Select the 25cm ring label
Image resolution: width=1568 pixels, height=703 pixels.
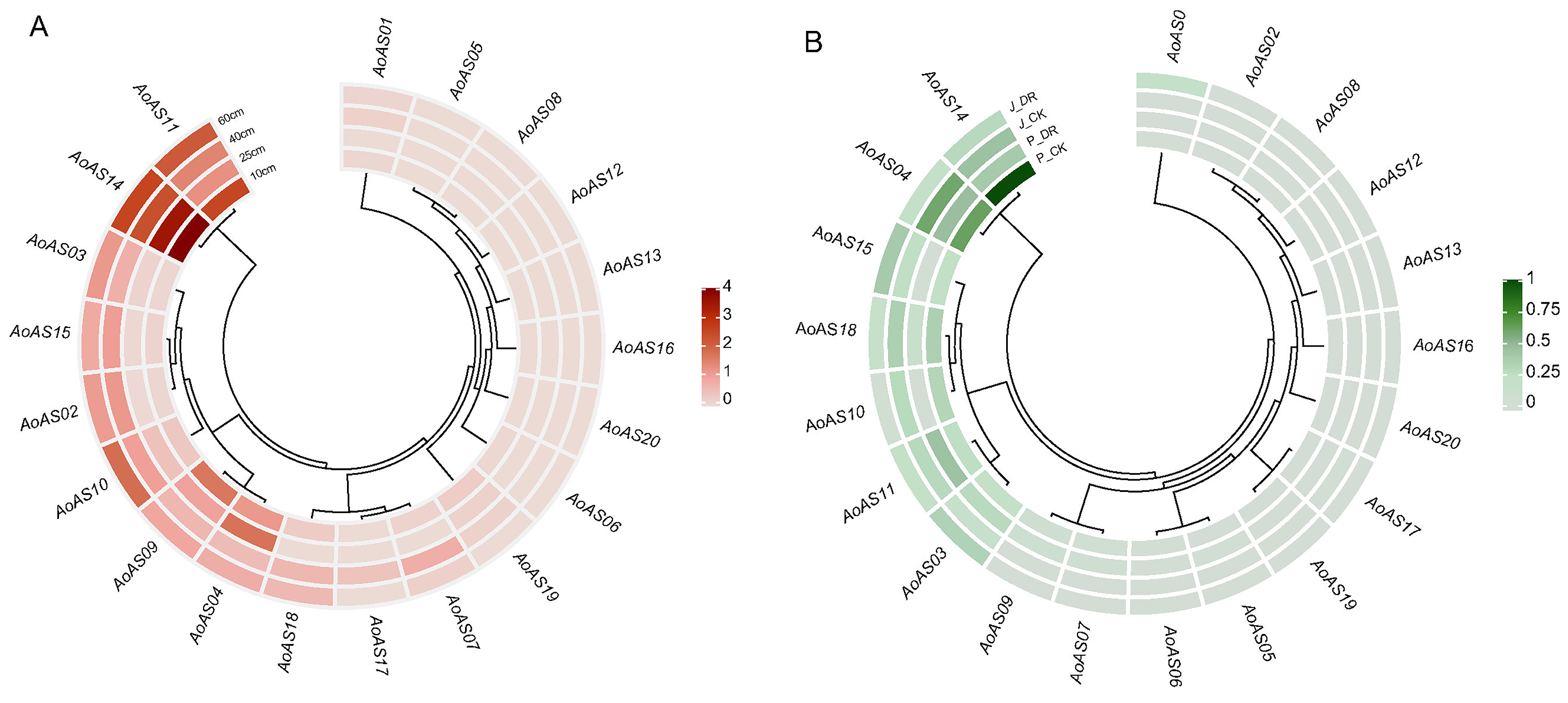click(x=252, y=153)
